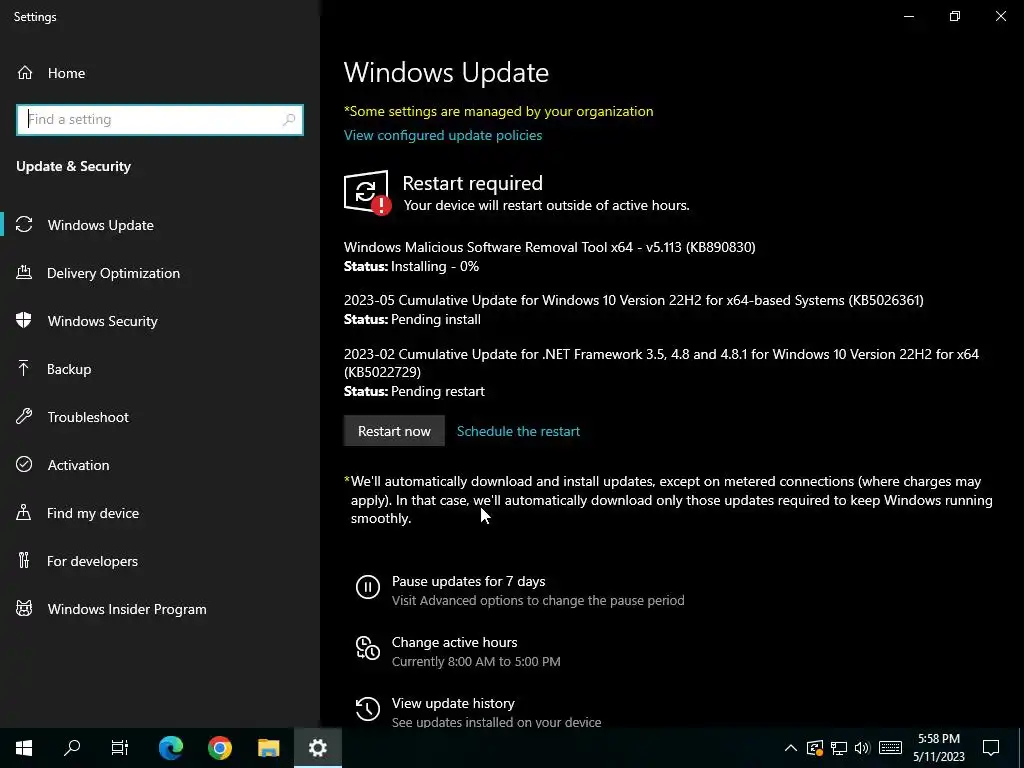Click the Find my device icon
The width and height of the screenshot is (1024, 768).
pos(24,513)
